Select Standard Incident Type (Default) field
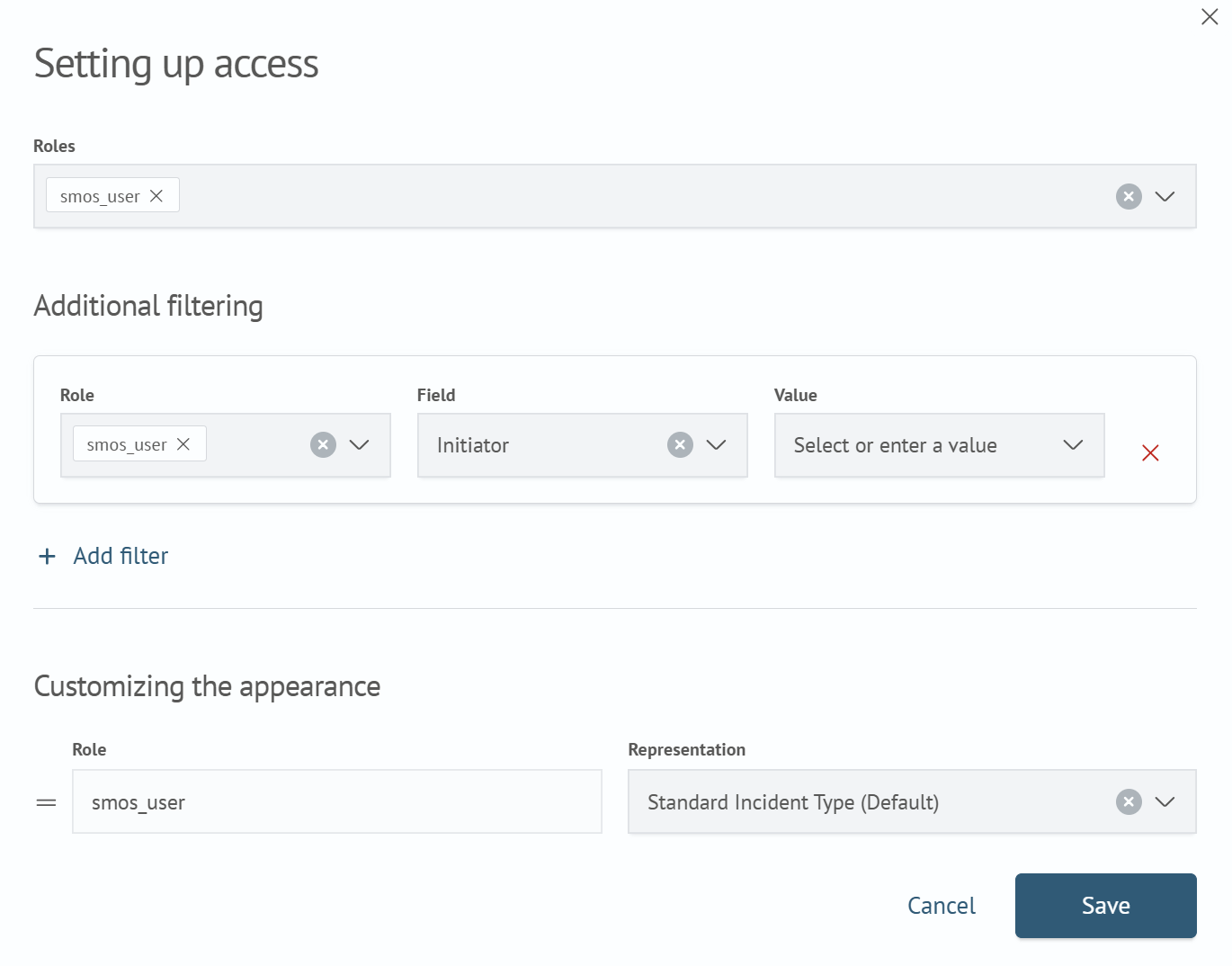This screenshot has height=966, width=1232. [912, 801]
